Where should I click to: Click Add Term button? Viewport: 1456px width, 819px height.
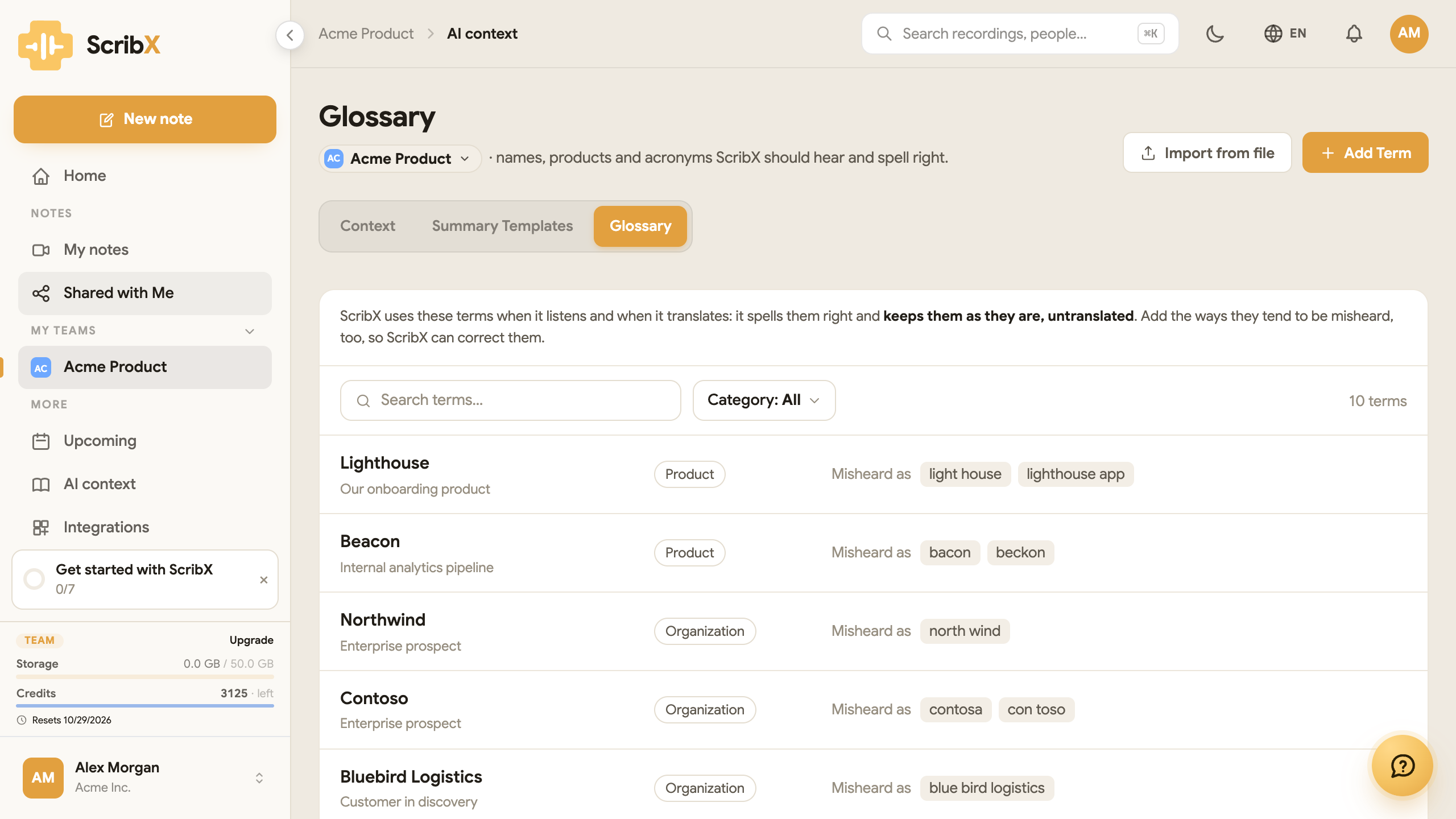tap(1365, 152)
